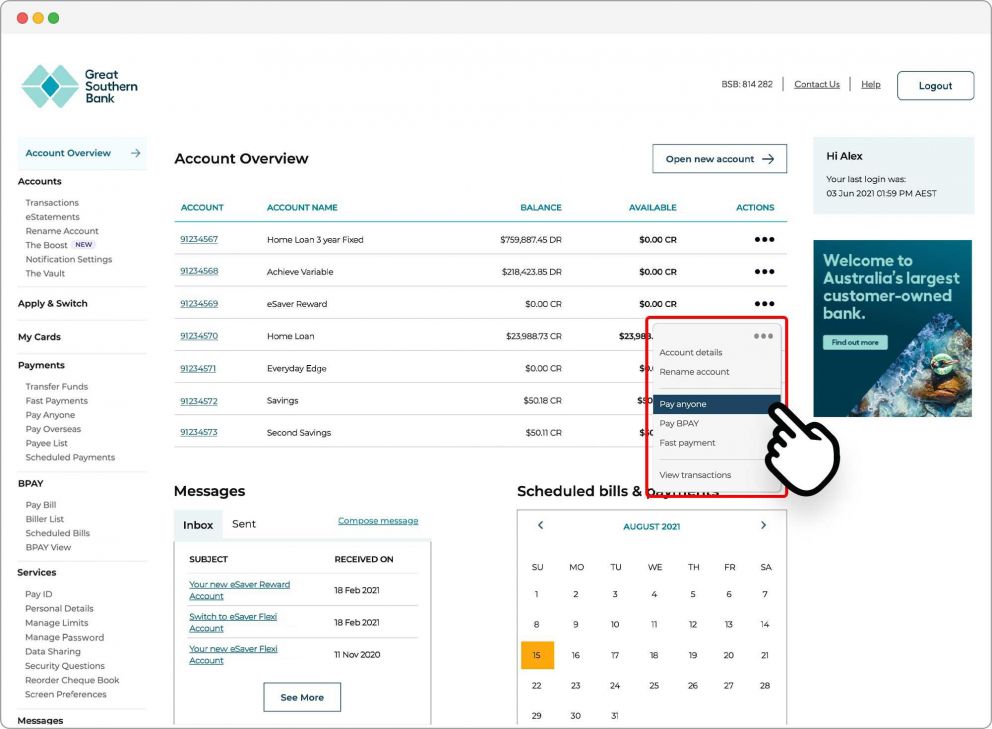
Task: Open account number 91234572
Action: (x=199, y=401)
